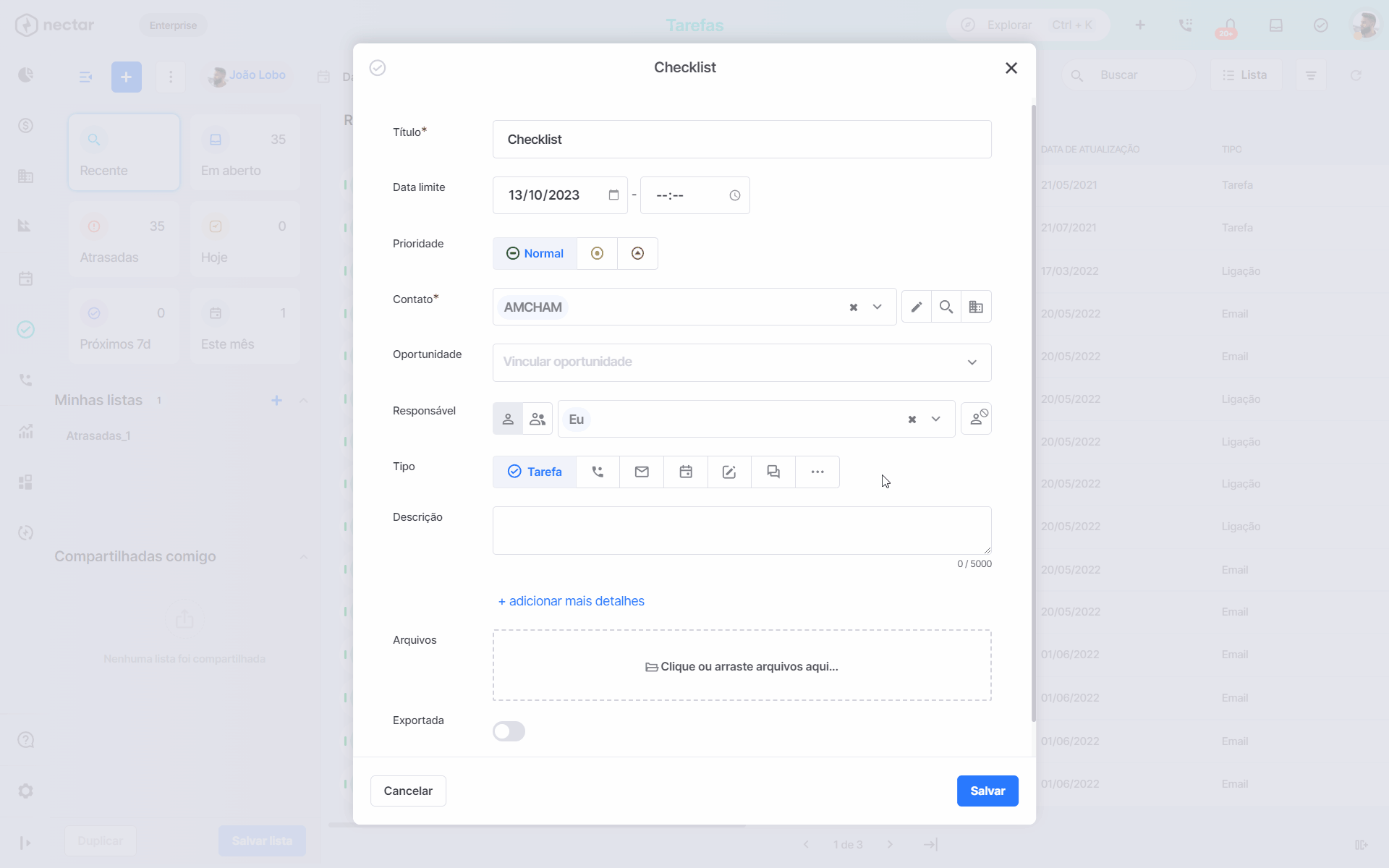Viewport: 1389px width, 868px height.
Task: Edit the contact with the pencil icon
Action: click(x=917, y=307)
